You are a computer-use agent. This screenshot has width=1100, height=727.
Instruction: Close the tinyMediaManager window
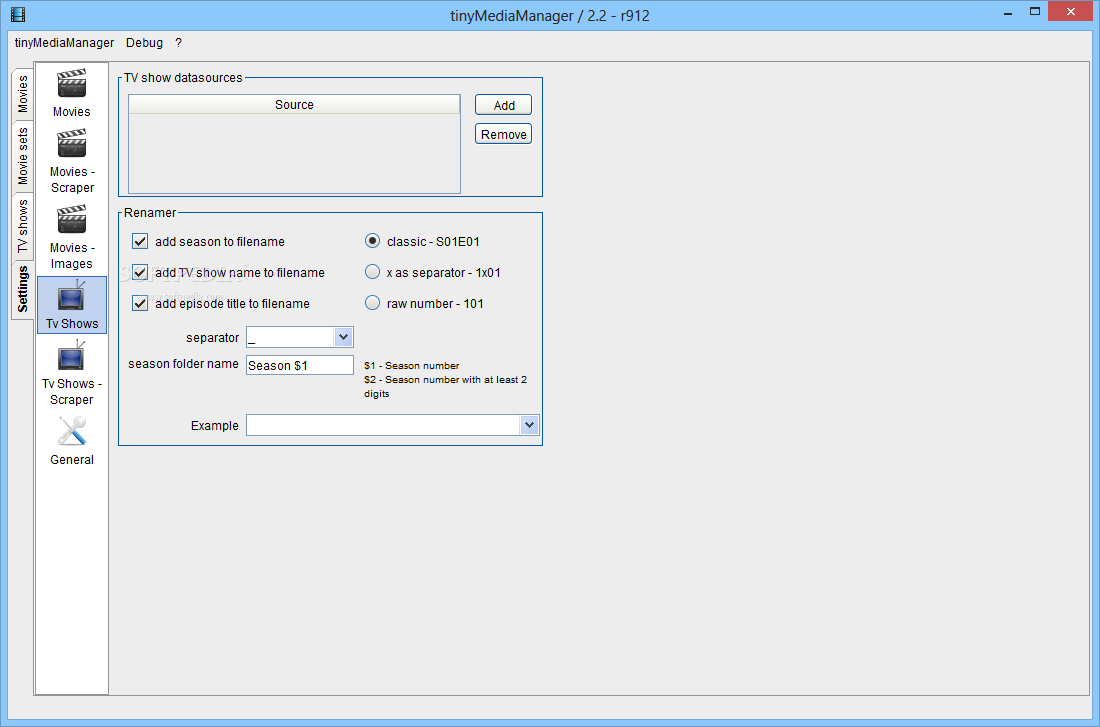click(x=1071, y=11)
